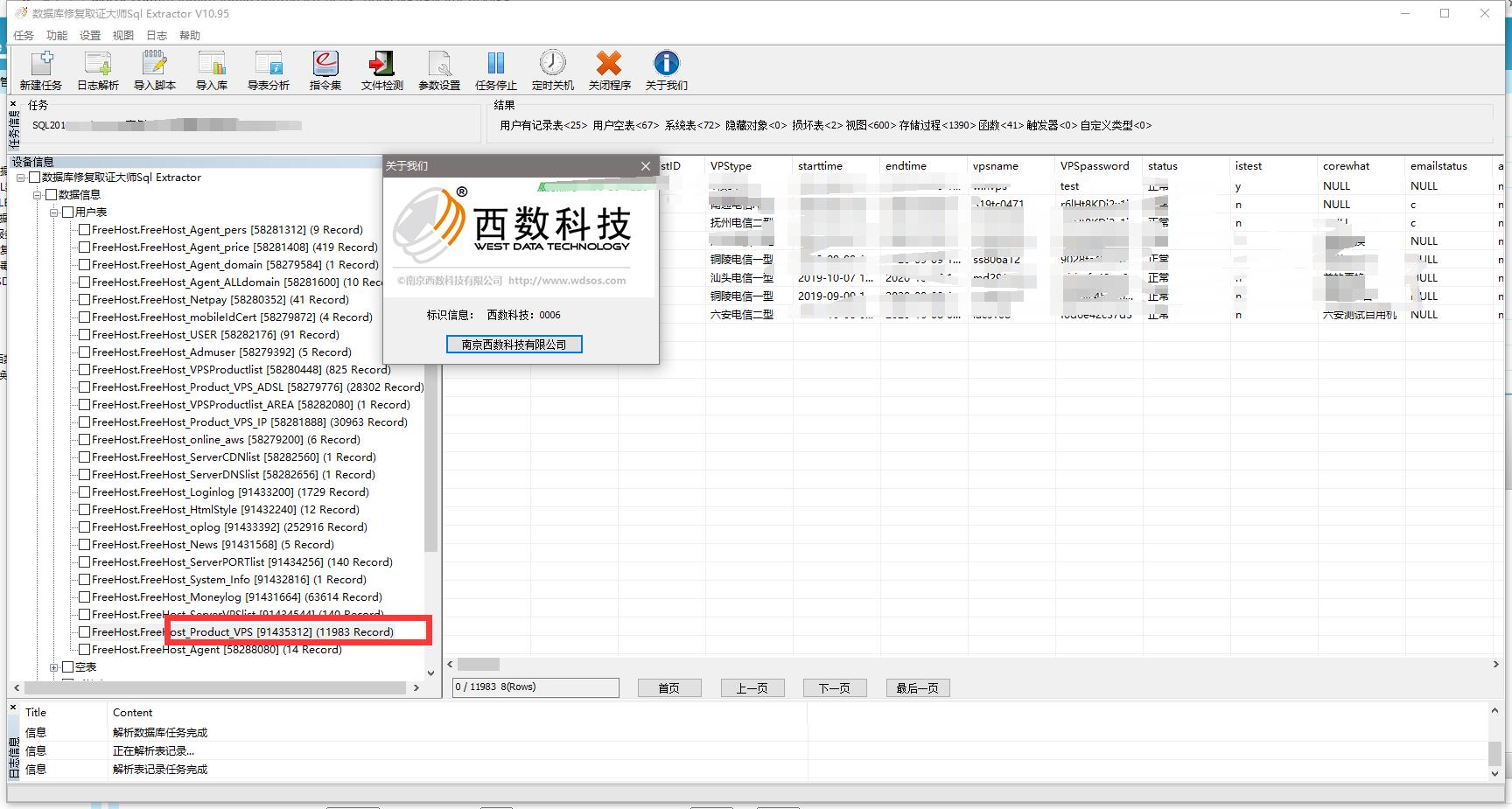This screenshot has width=1512, height=809.
Task: Check the FreeHost_Admuser checkbox
Action: [85, 352]
